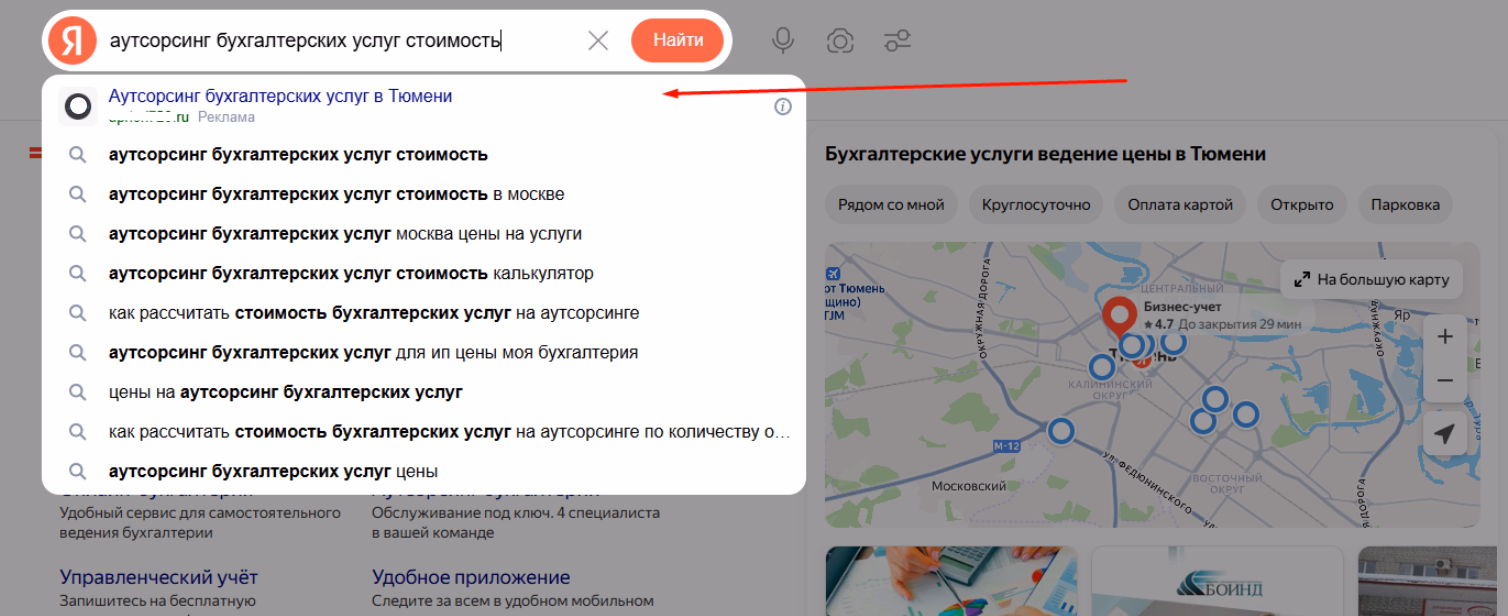
Task: Click the Yandex logo icon
Action: pos(72,41)
